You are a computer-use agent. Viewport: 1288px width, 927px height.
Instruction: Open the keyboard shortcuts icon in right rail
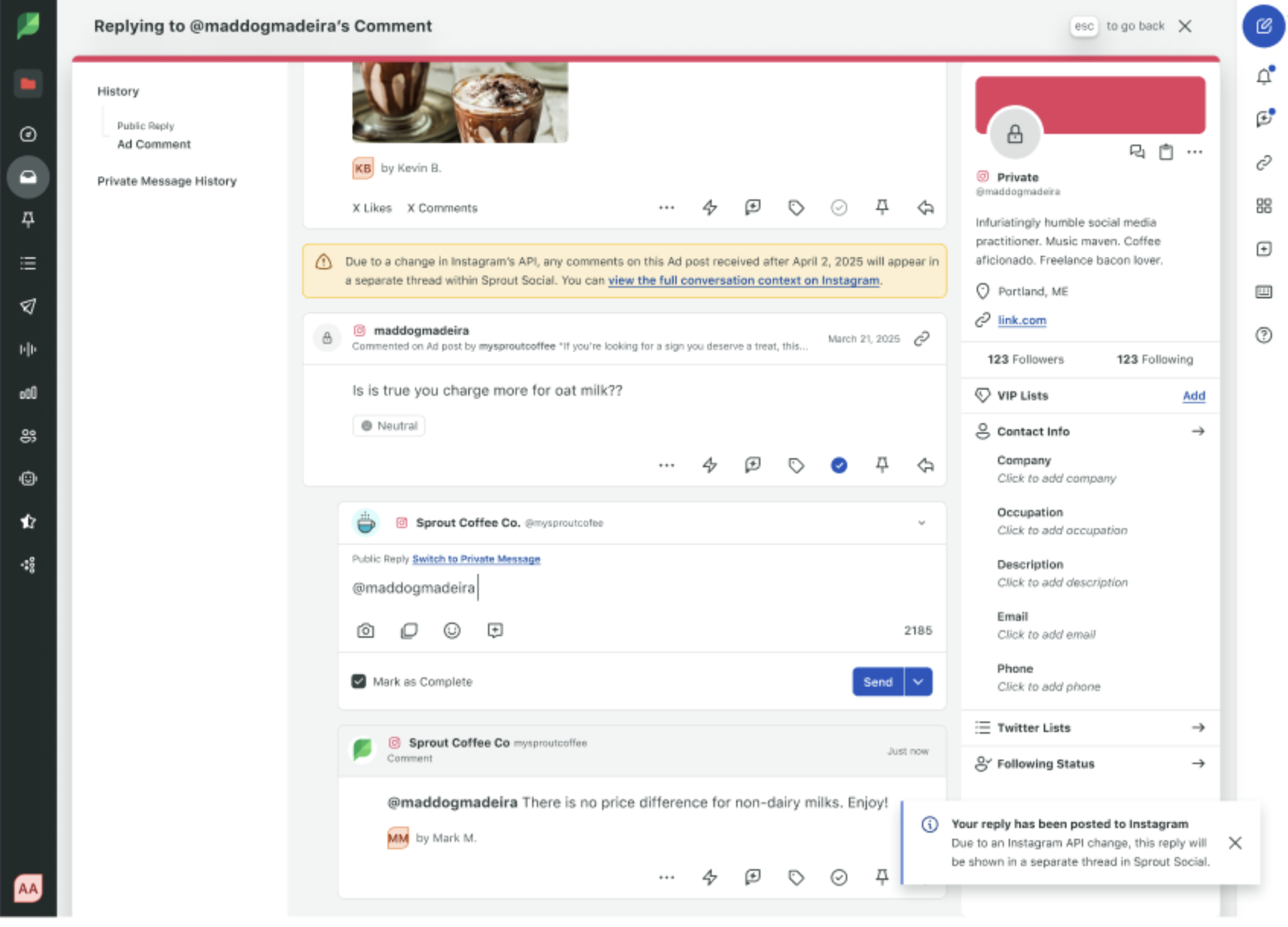pos(1264,292)
